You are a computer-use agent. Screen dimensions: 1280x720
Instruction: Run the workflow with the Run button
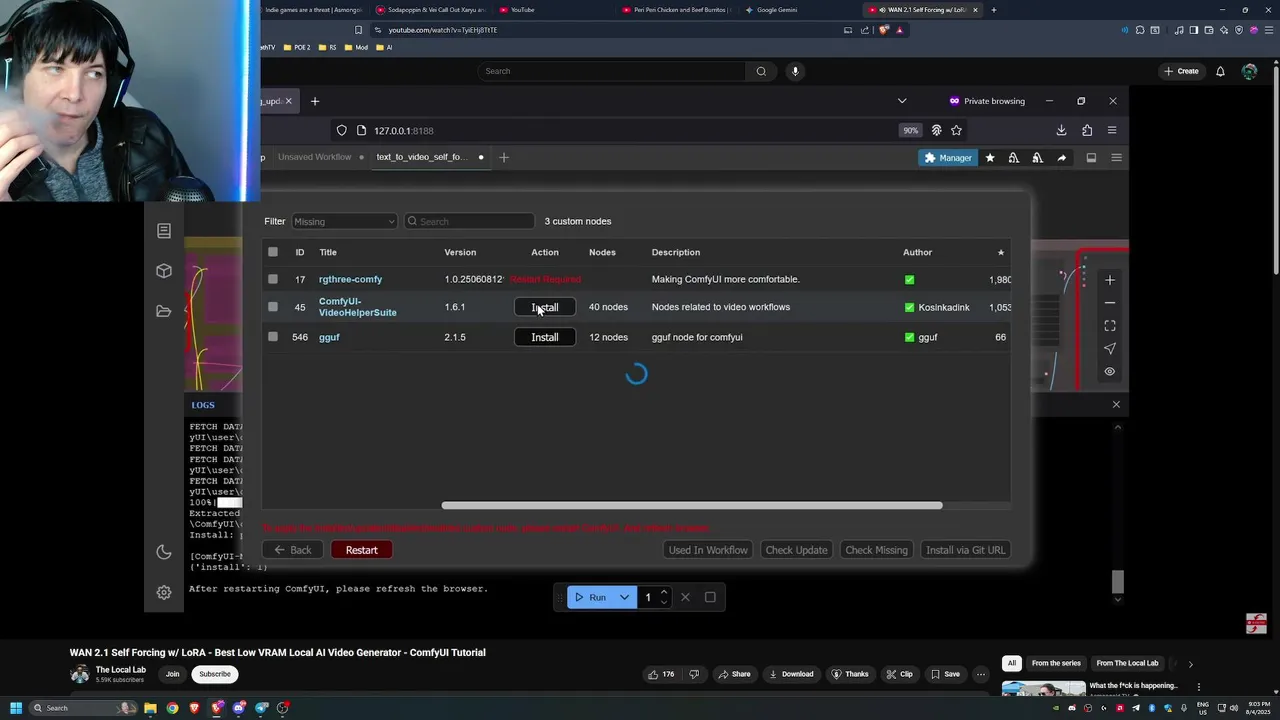click(591, 597)
